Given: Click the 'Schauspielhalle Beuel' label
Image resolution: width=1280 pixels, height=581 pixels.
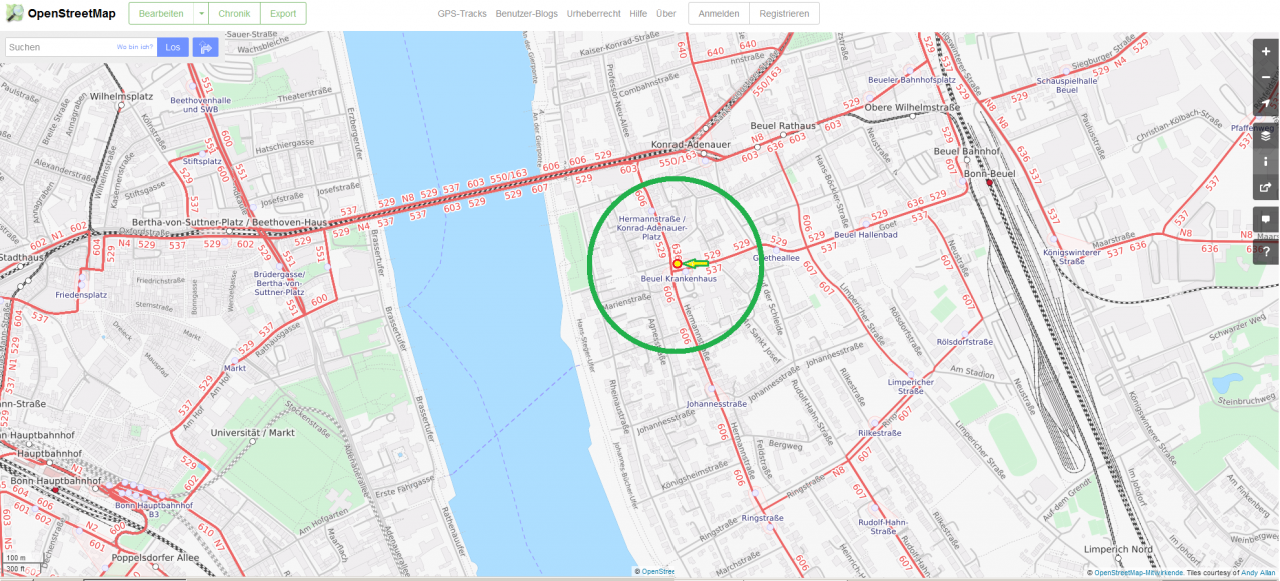Looking at the screenshot, I should [1067, 84].
